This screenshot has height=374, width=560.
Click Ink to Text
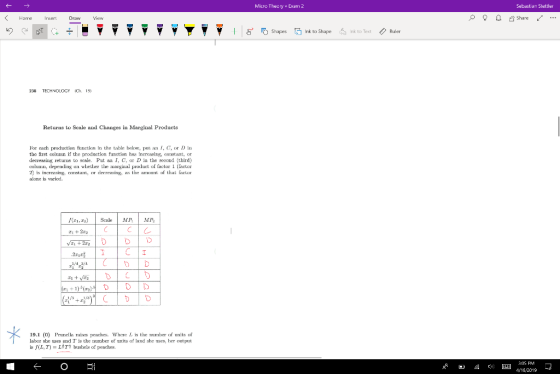355,31
